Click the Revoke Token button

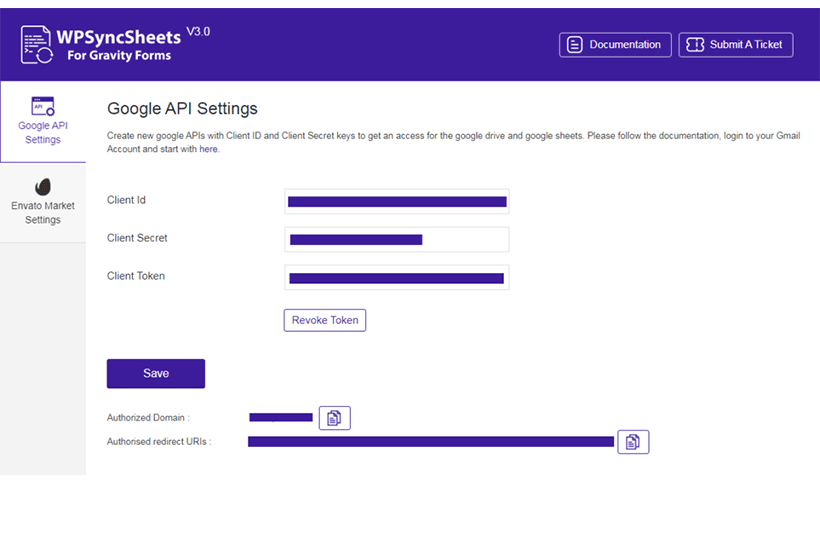point(325,320)
